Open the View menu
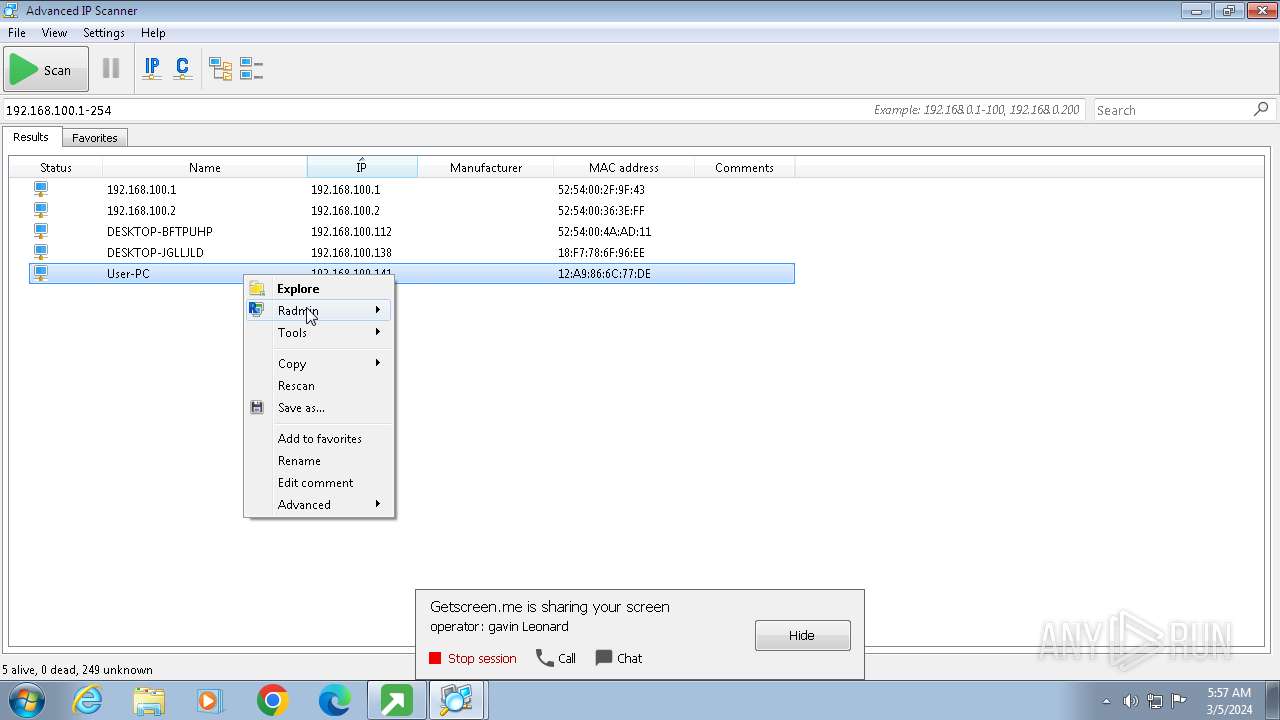 54,33
